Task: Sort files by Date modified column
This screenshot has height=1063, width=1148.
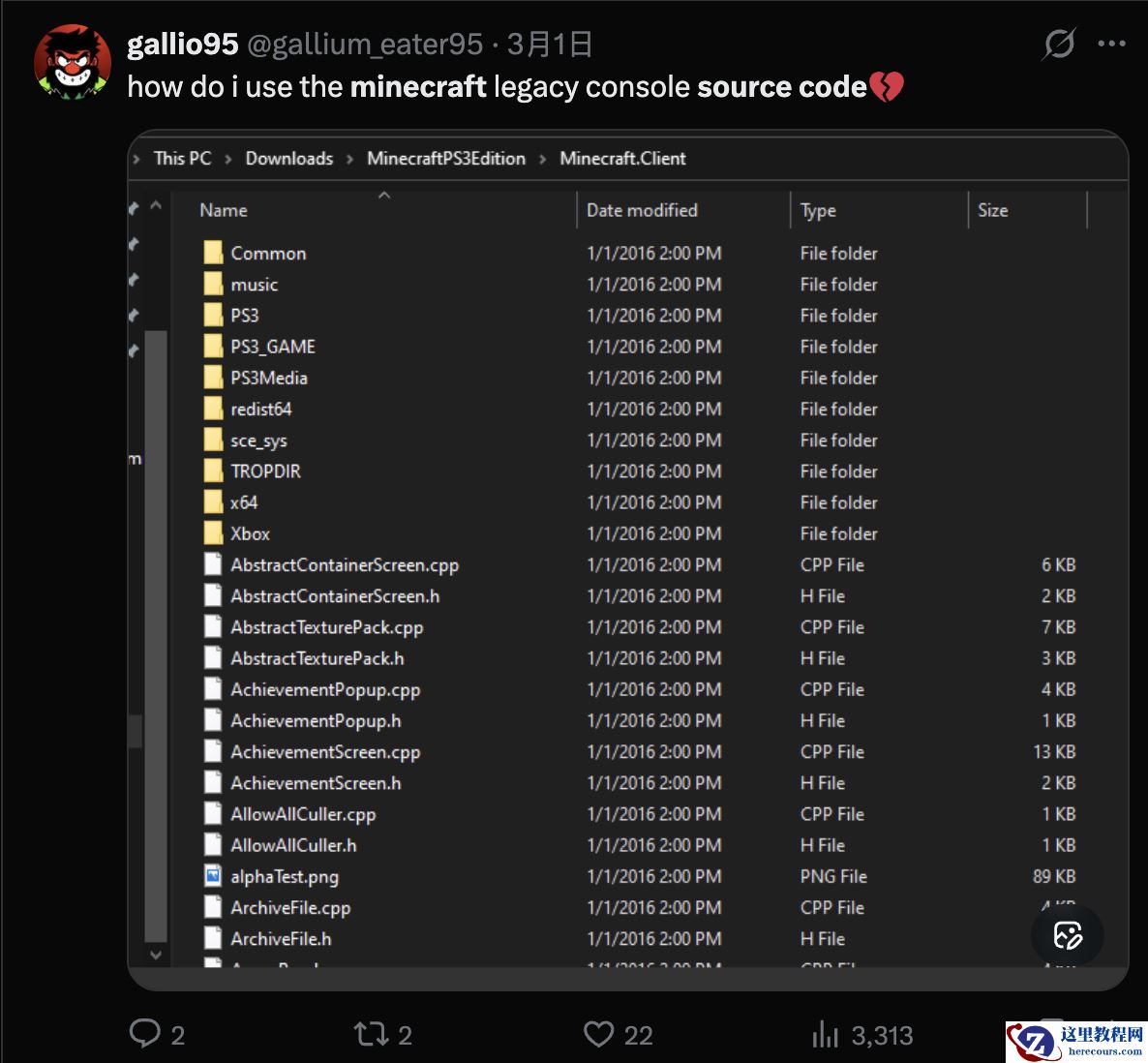Action: [x=642, y=210]
